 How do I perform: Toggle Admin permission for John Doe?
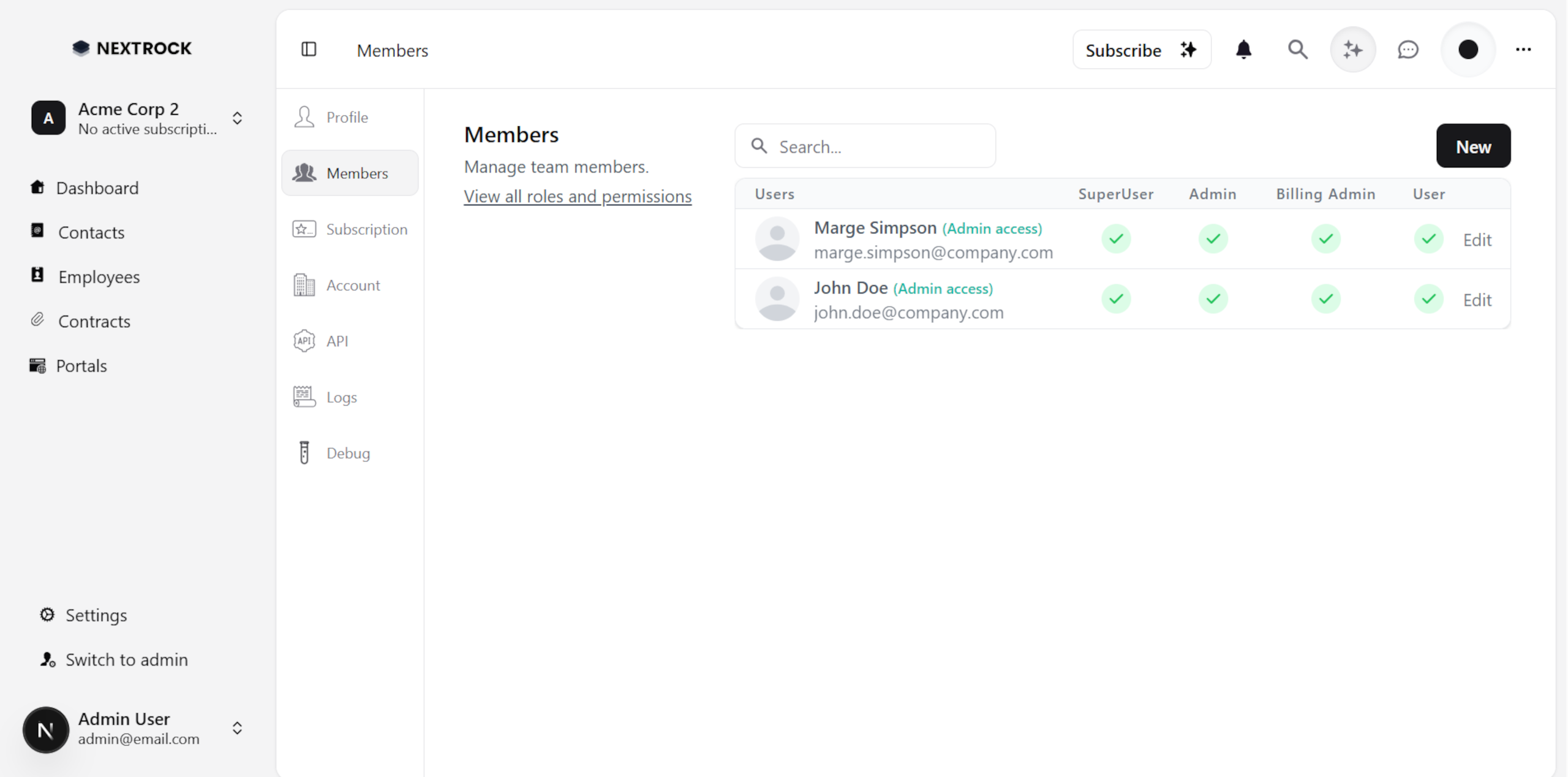[x=1213, y=299]
